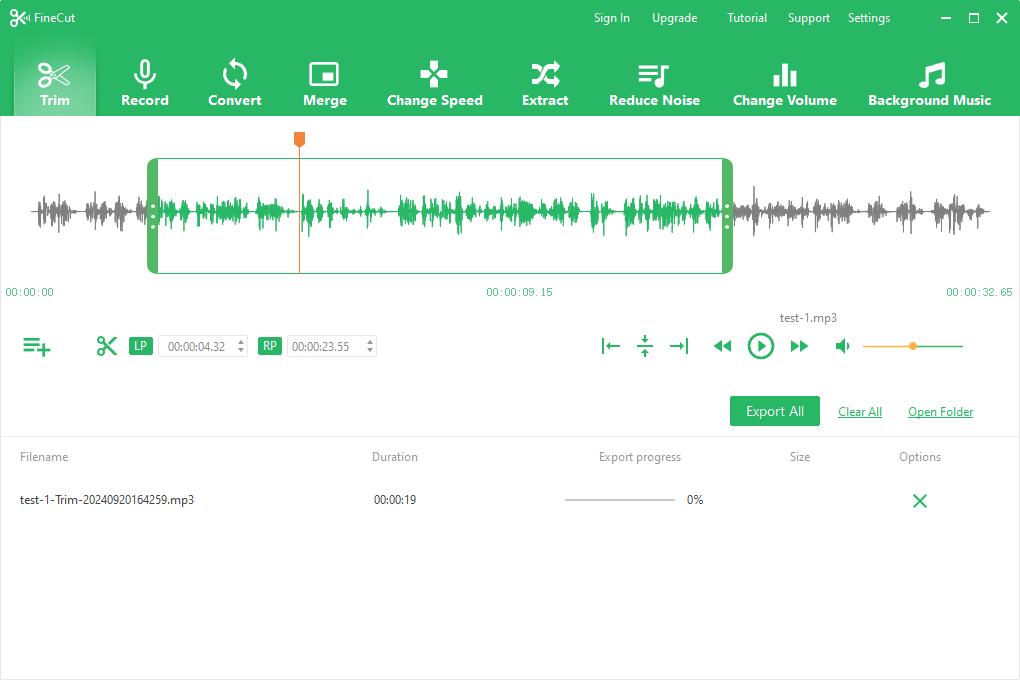The image size is (1020, 680).
Task: Click the LP left point button
Action: (141, 346)
